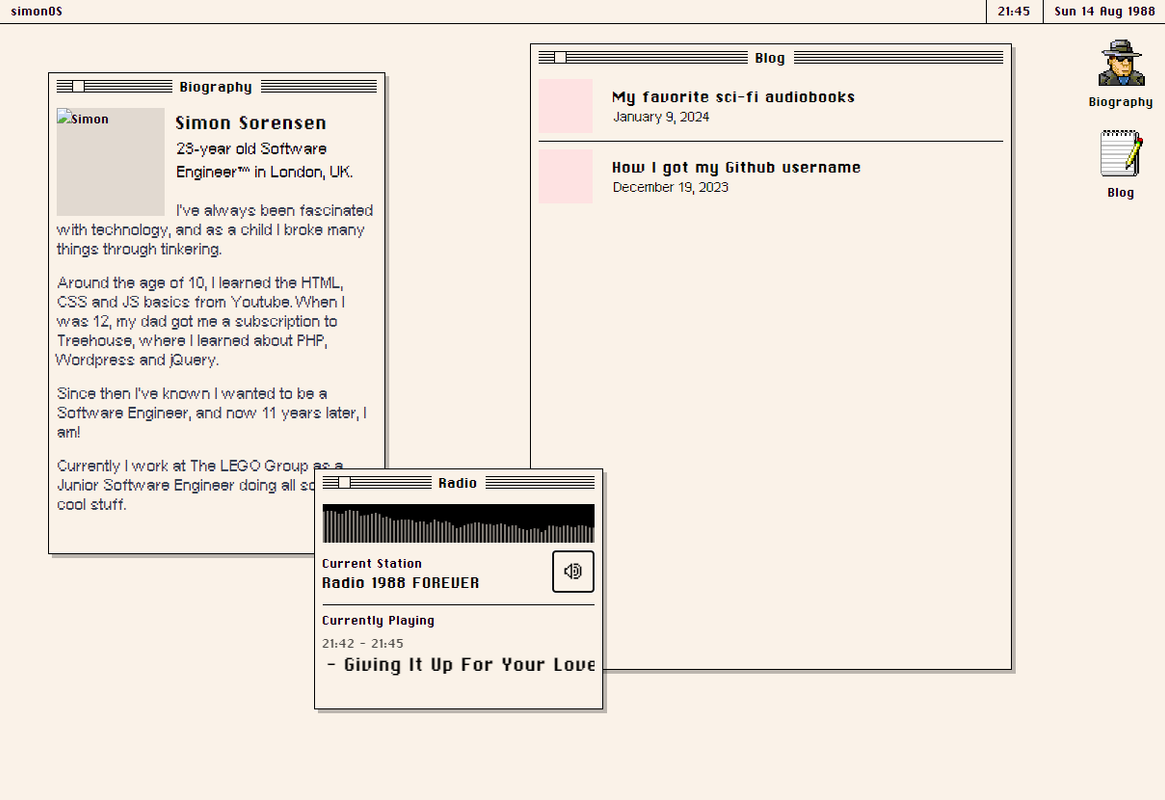Open 'My favorite sci-fi audiobooks' post
Screen dimensions: 1165x800
[x=733, y=97]
